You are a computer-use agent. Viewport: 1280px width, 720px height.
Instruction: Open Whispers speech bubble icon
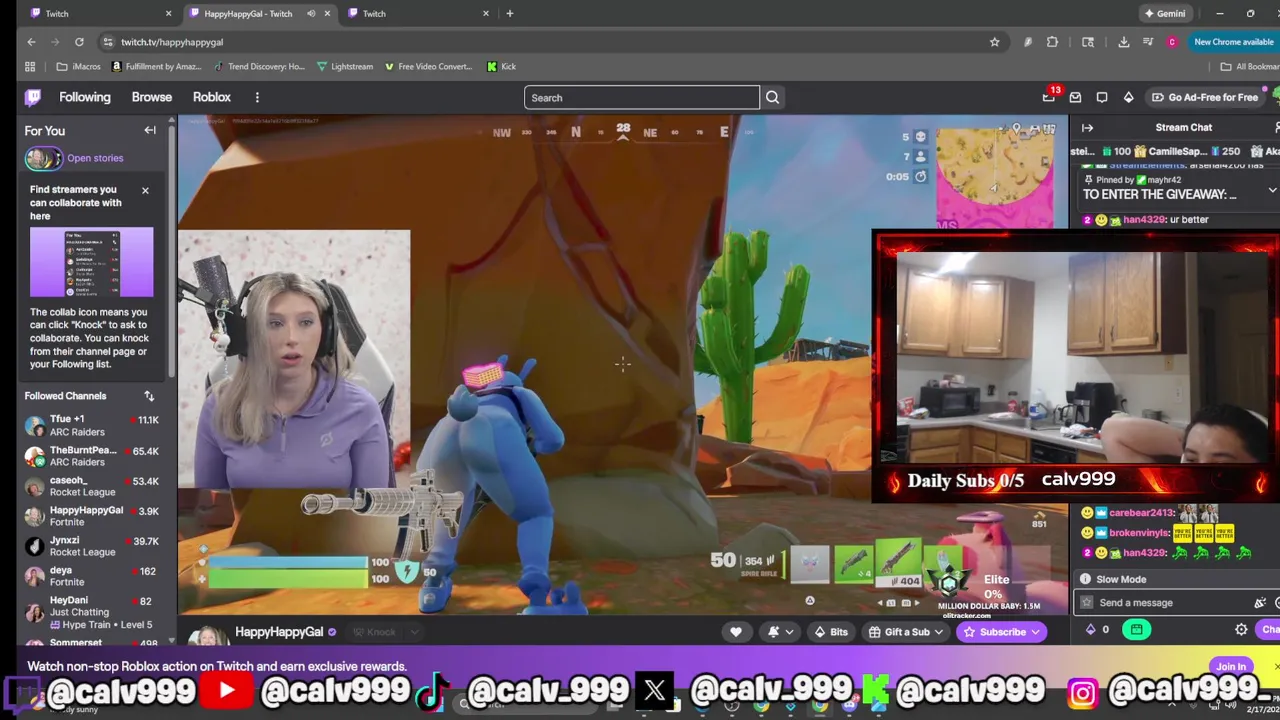point(1102,97)
